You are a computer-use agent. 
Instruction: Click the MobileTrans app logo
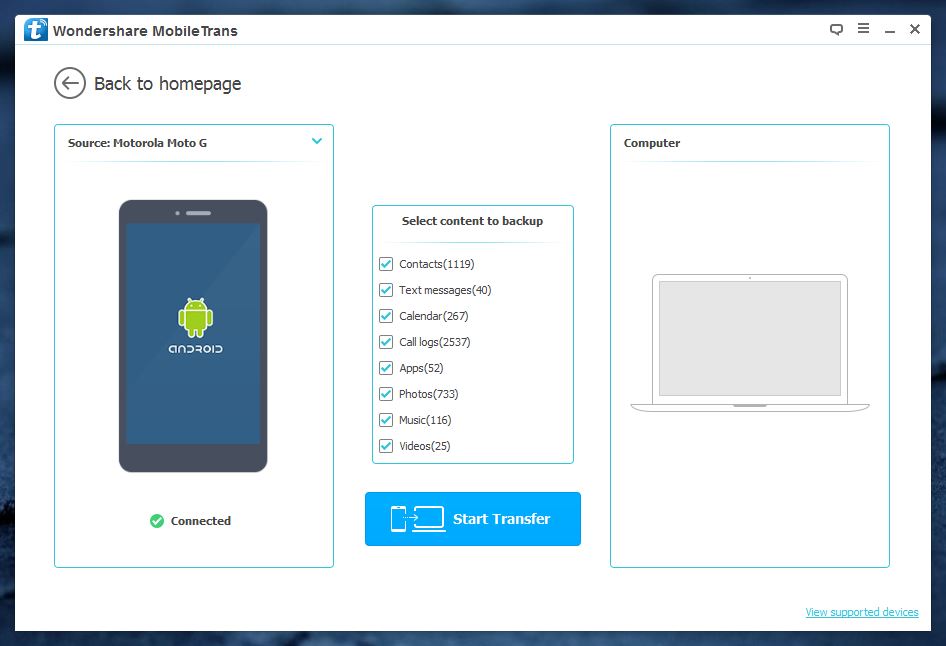pos(36,30)
